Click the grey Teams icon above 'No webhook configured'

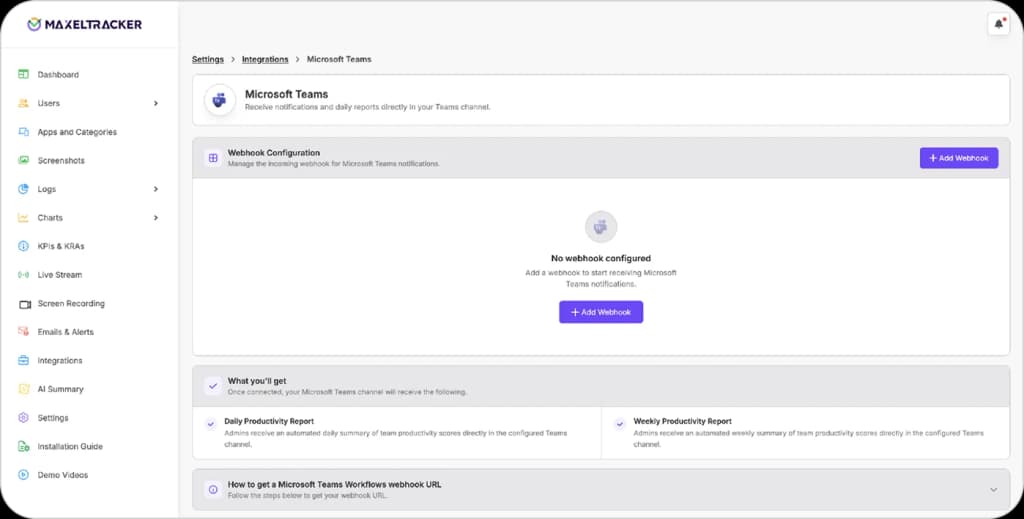[x=601, y=227]
